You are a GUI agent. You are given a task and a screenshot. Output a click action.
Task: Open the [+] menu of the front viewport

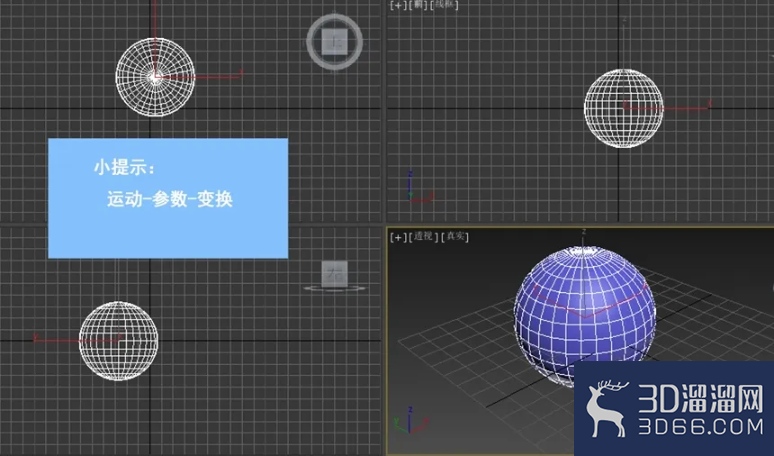(398, 5)
